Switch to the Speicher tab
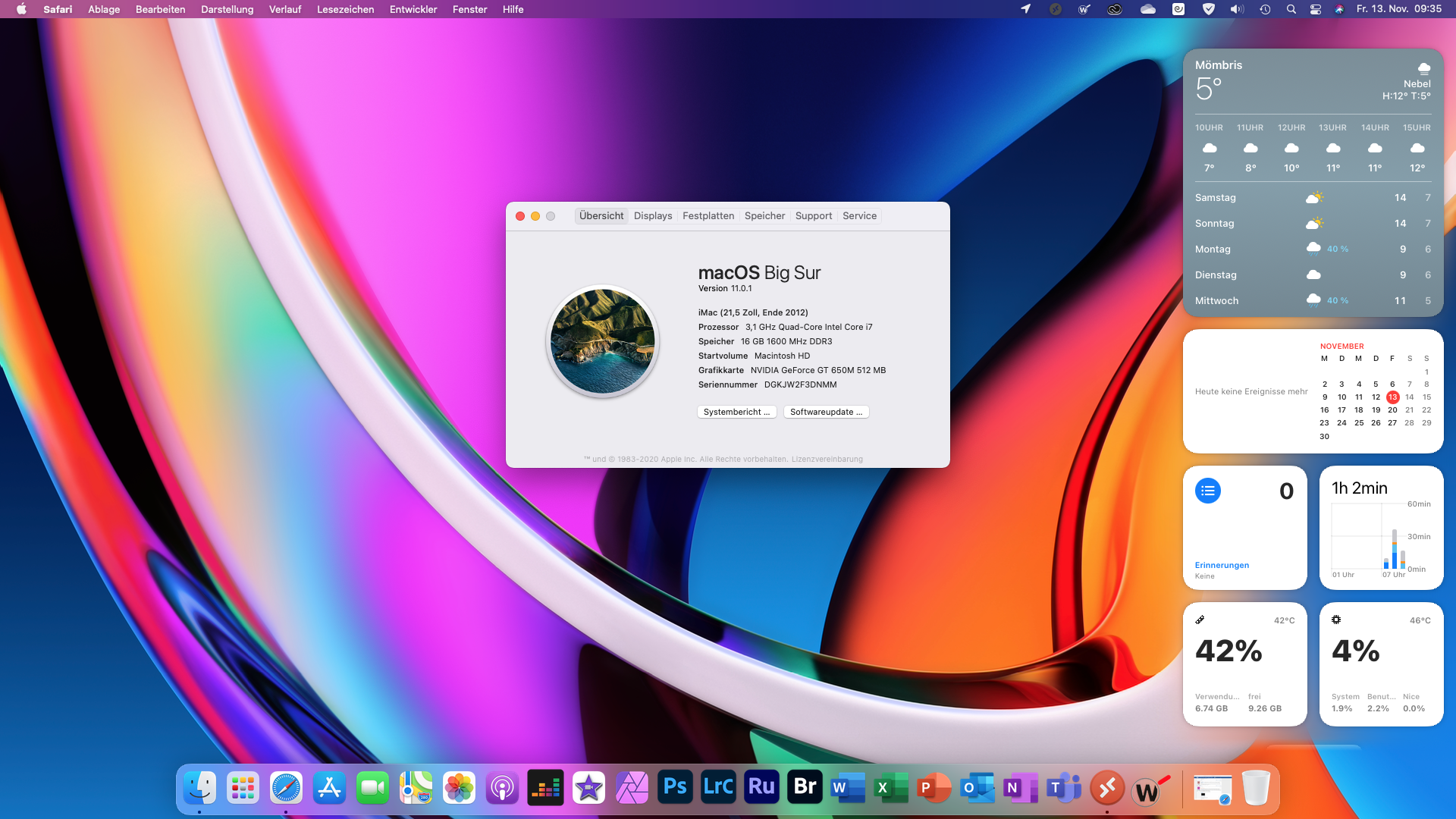The height and width of the screenshot is (819, 1456). point(764,216)
